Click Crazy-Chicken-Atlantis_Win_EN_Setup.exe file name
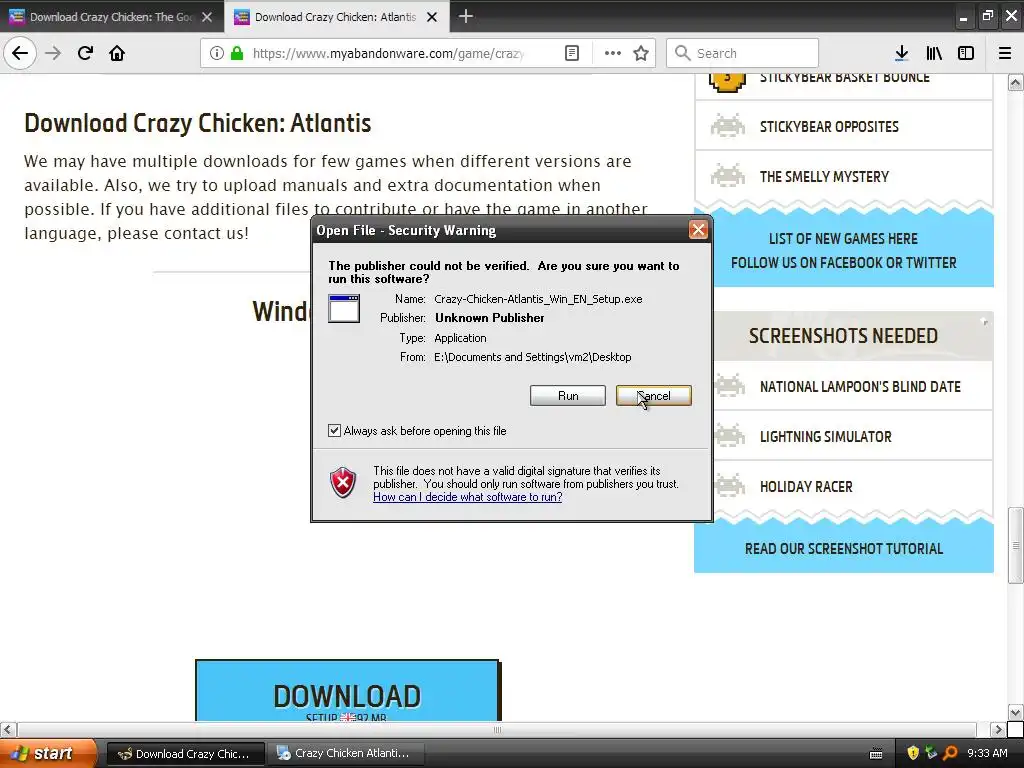This screenshot has height=768, width=1024. point(538,299)
